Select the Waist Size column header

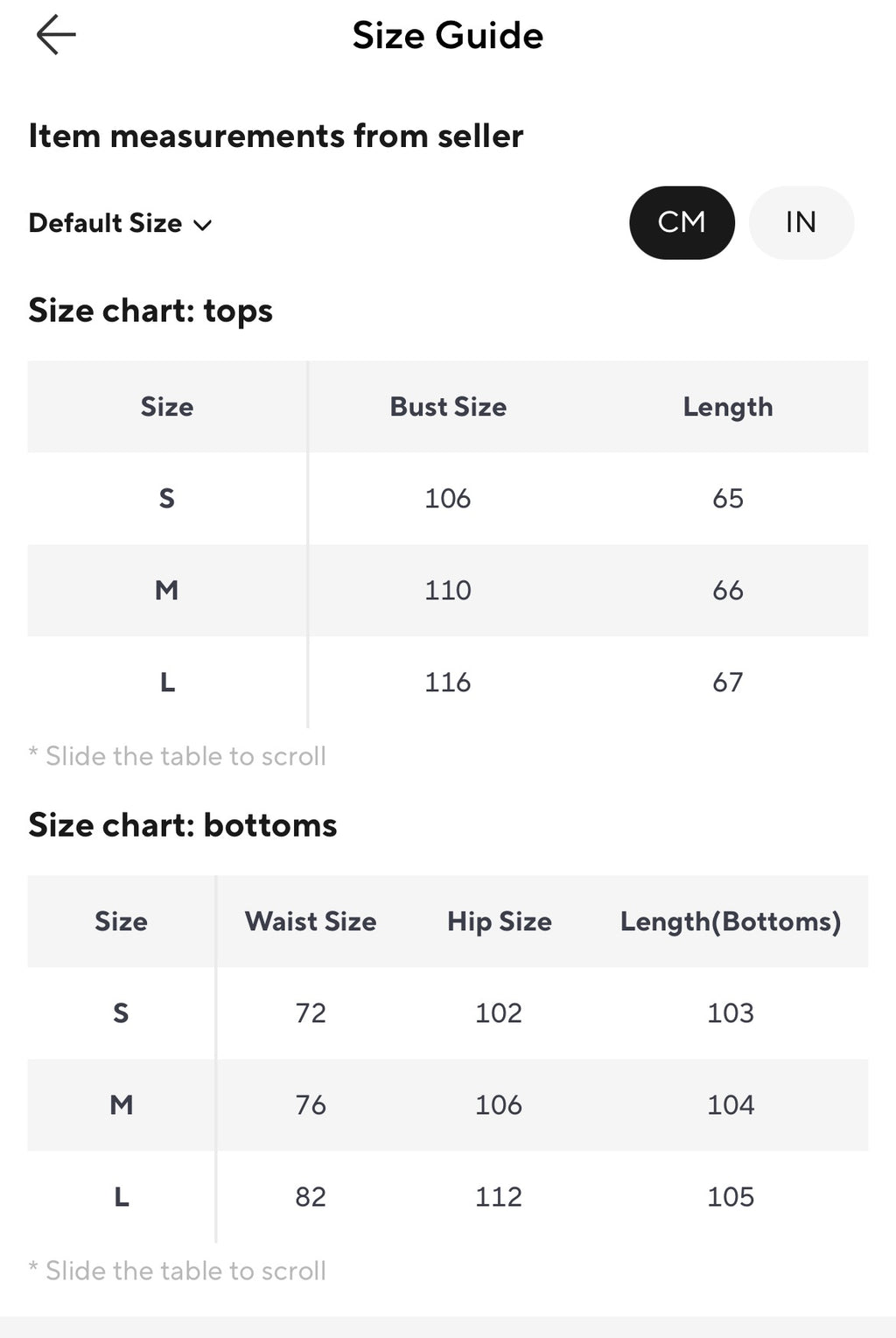(311, 921)
